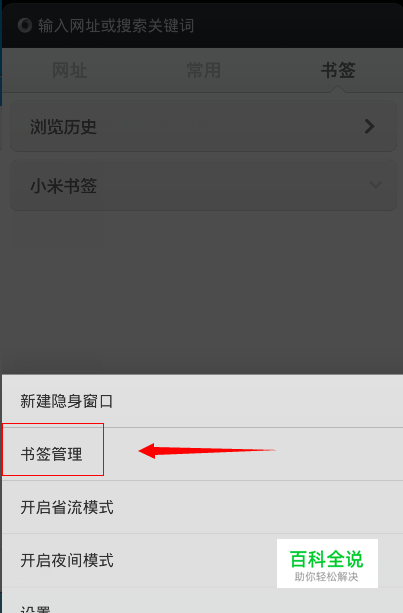Click the green 百科全说 watermark title
The width and height of the screenshot is (403, 613).
(327, 559)
